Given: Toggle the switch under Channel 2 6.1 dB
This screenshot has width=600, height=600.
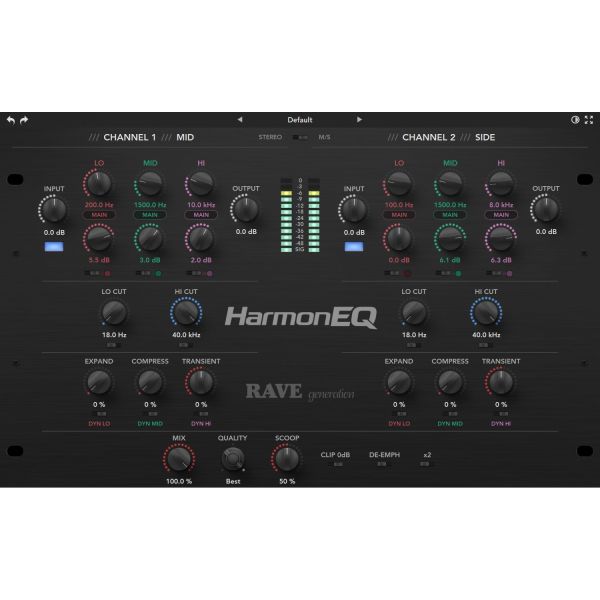Looking at the screenshot, I should tap(443, 273).
